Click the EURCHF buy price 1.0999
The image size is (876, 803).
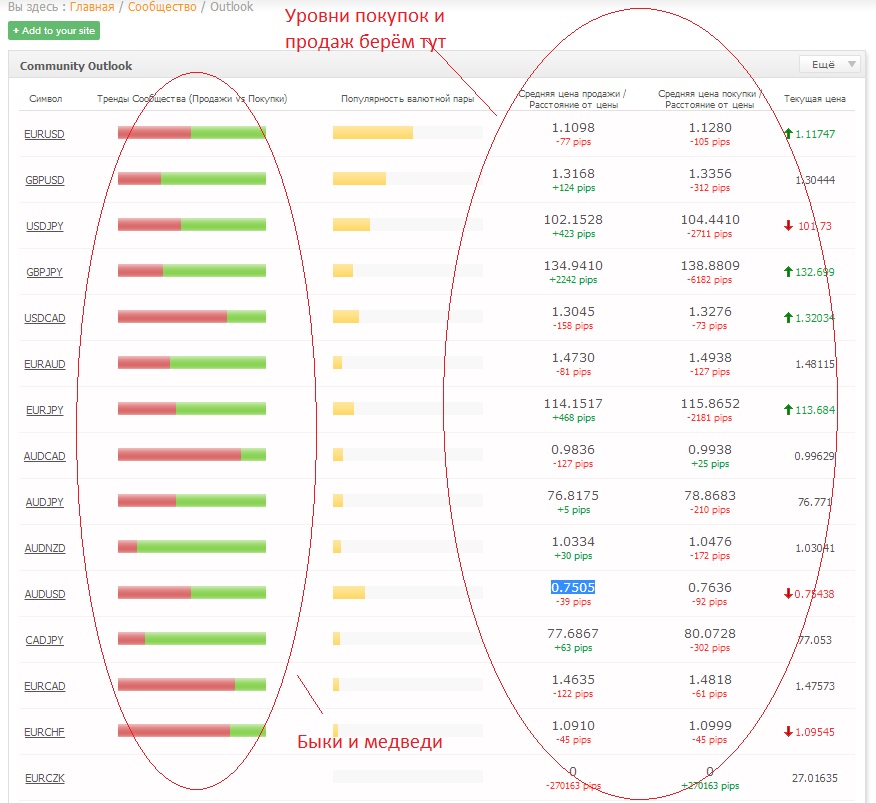[710, 725]
